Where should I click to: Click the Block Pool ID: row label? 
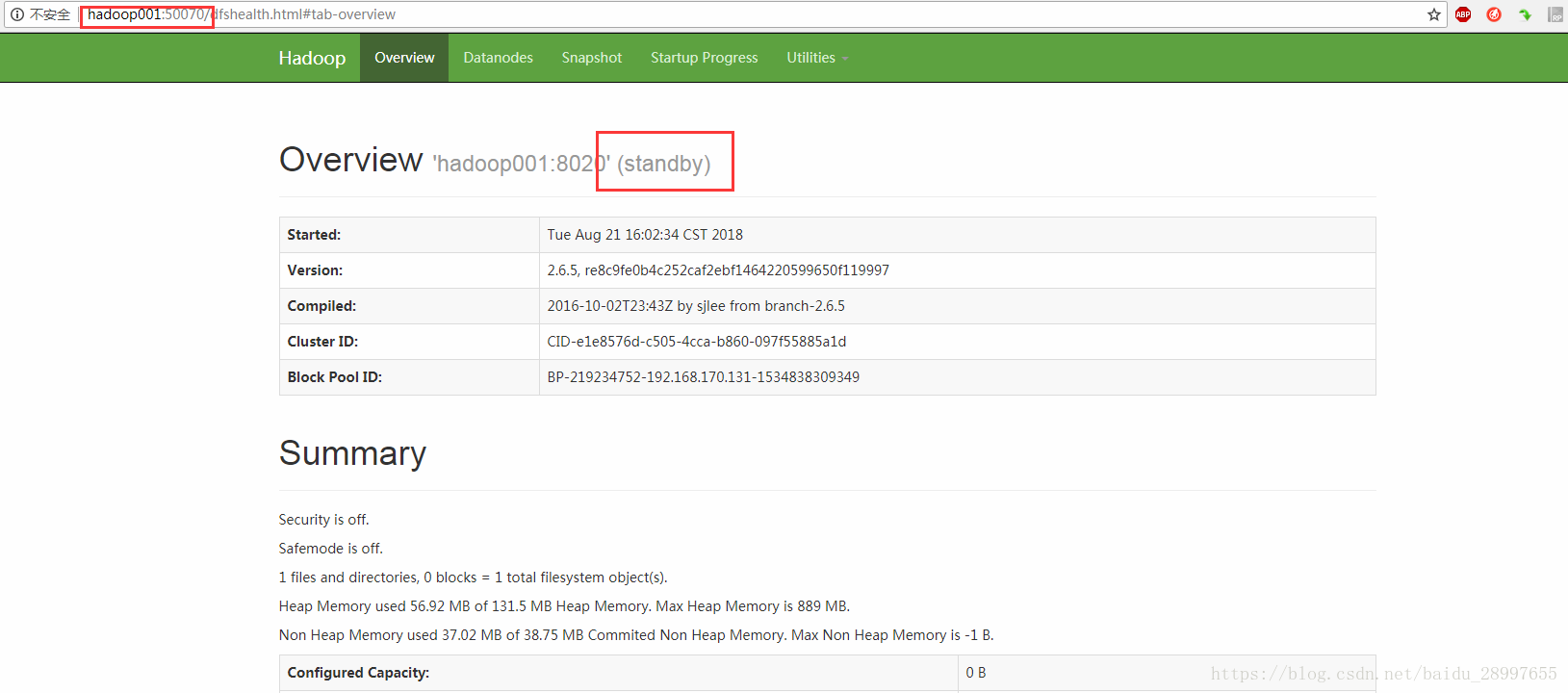pyautogui.click(x=334, y=377)
